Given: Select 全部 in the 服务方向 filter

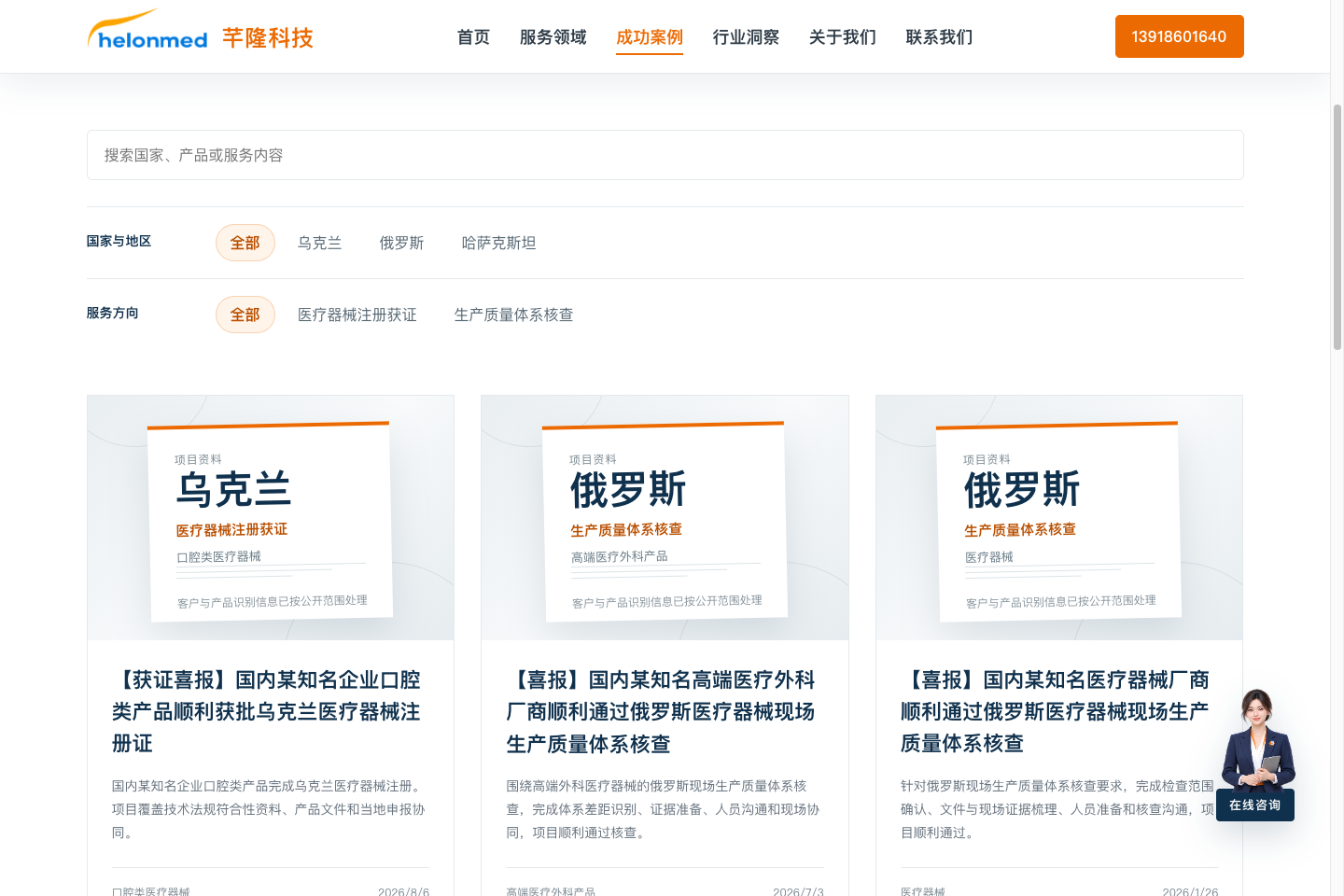Looking at the screenshot, I should coord(245,315).
